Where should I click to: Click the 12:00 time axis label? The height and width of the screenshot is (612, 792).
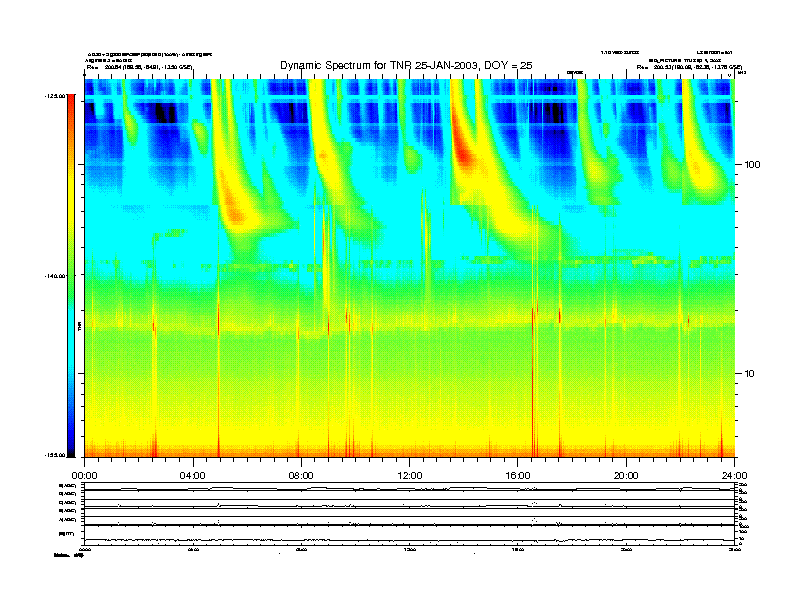[x=410, y=476]
